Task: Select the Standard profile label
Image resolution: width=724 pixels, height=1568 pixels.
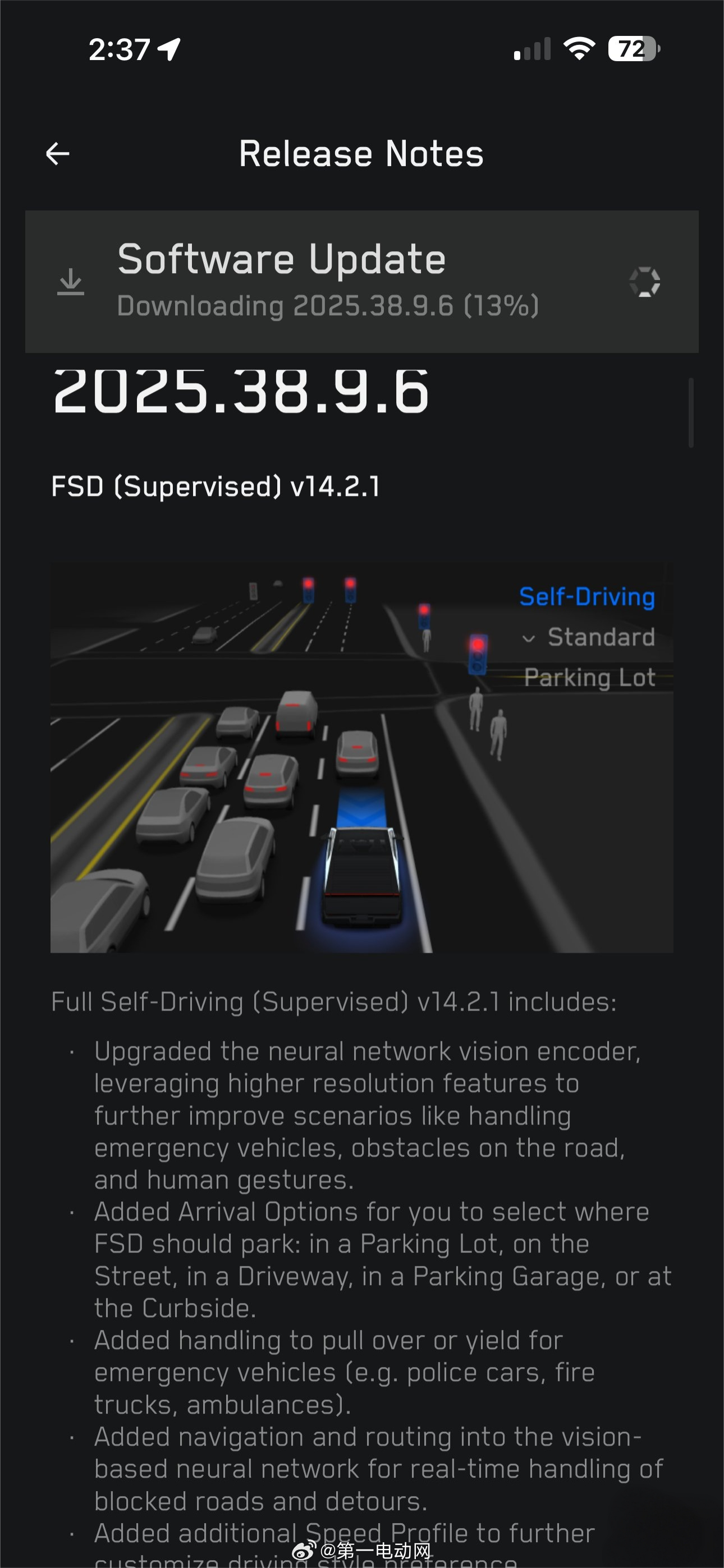Action: pos(601,637)
